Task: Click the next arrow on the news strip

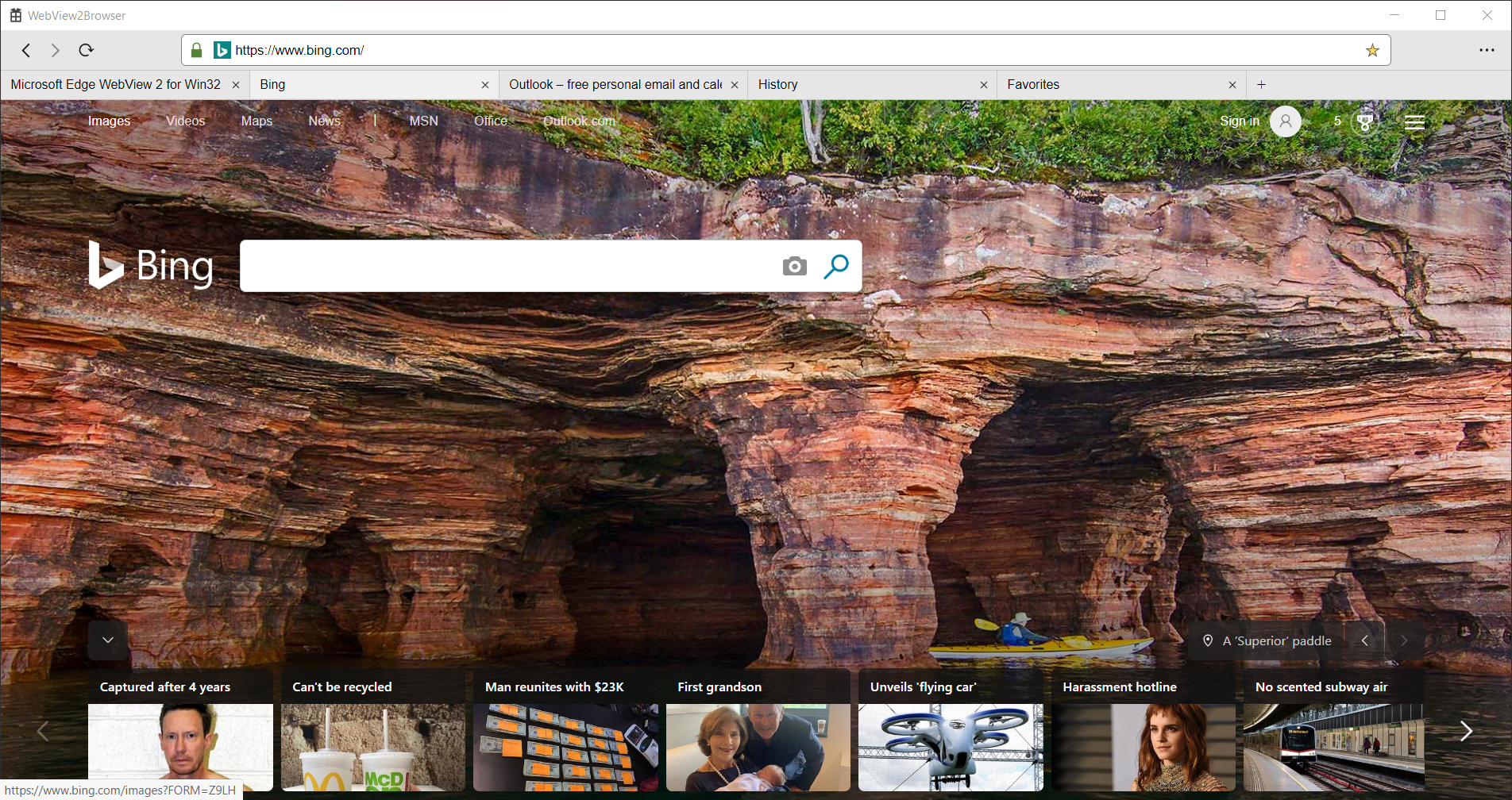Action: click(x=1465, y=730)
